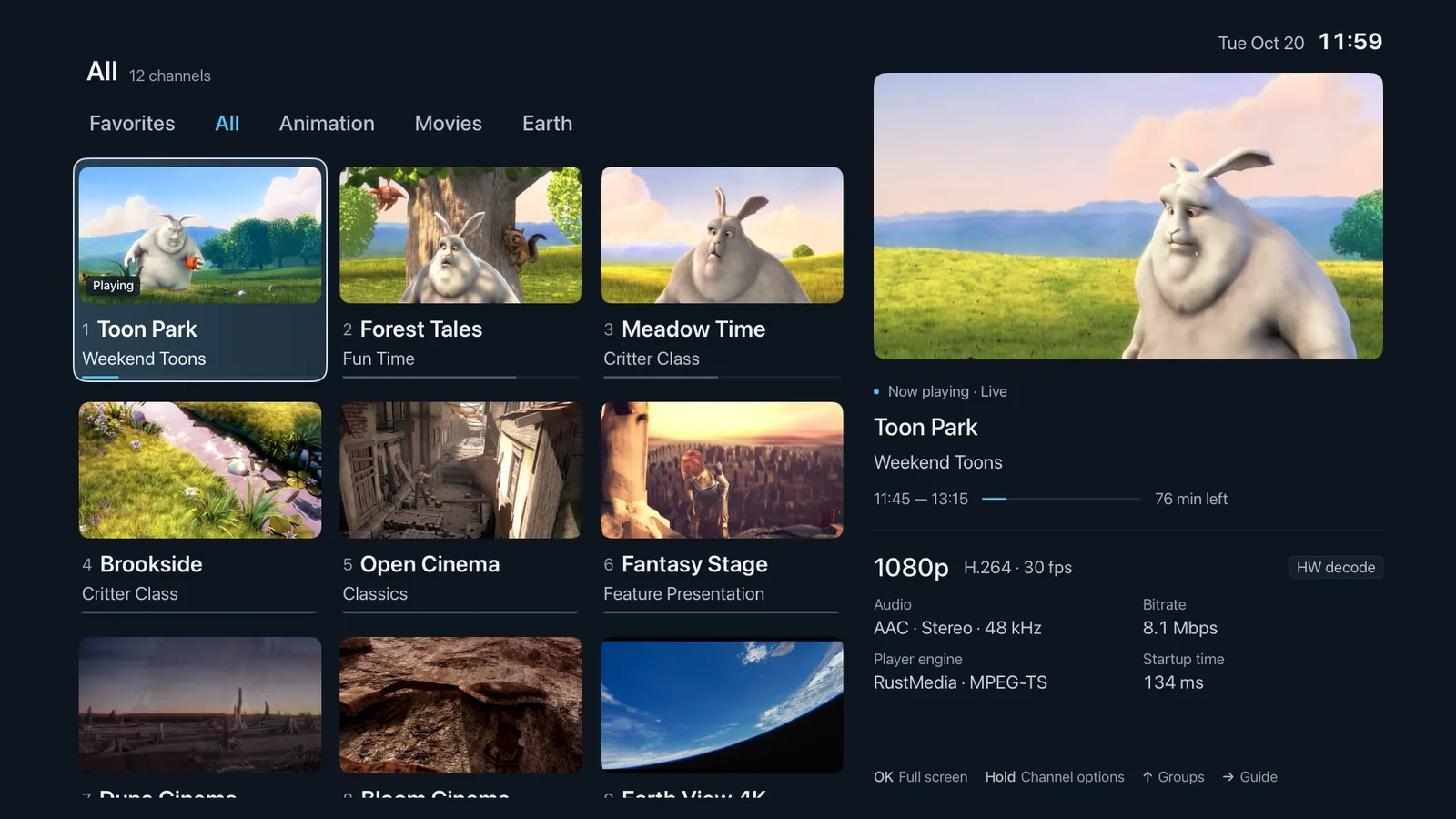Click the Tue Oct 20 date
The width and height of the screenshot is (1456, 819).
click(x=1261, y=44)
